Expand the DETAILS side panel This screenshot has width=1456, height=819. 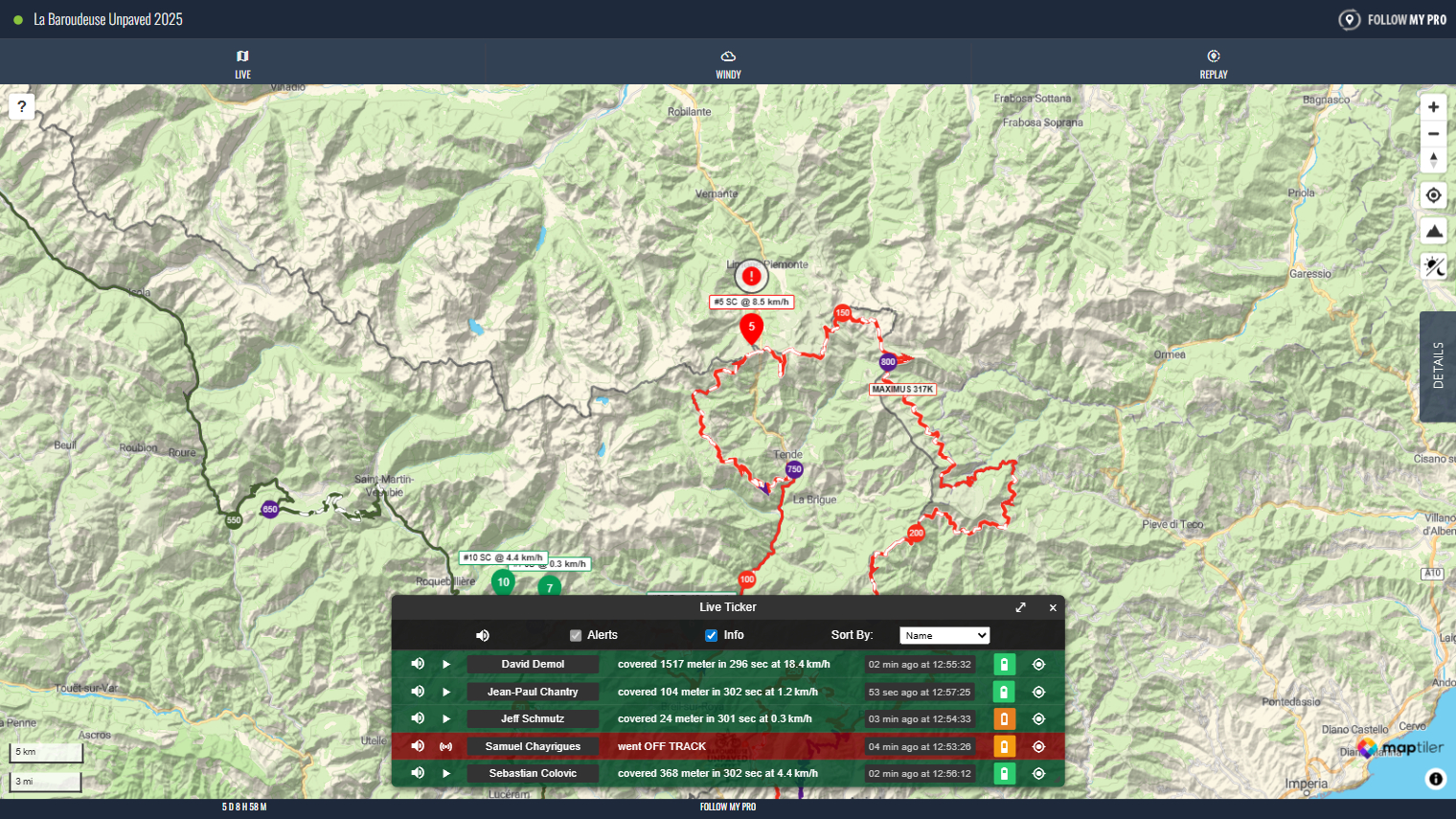[1437, 366]
